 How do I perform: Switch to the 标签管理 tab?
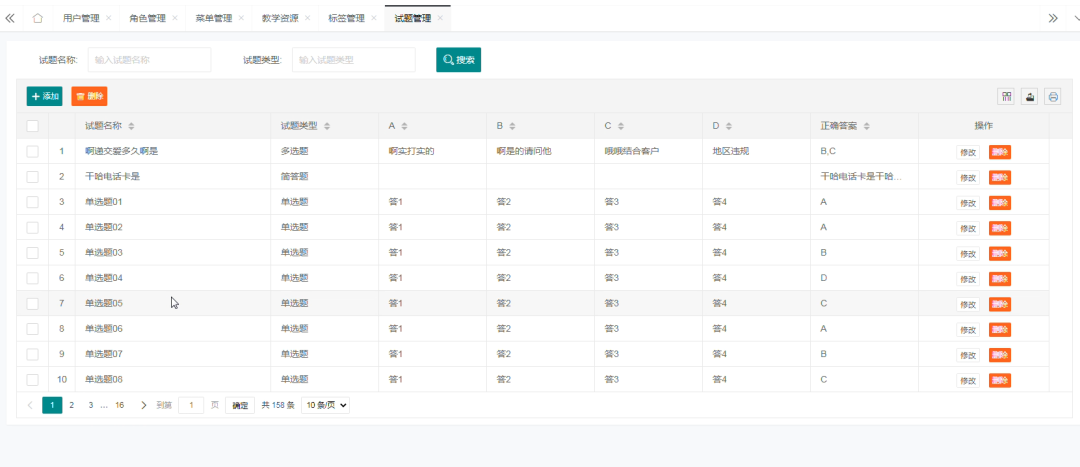346,19
